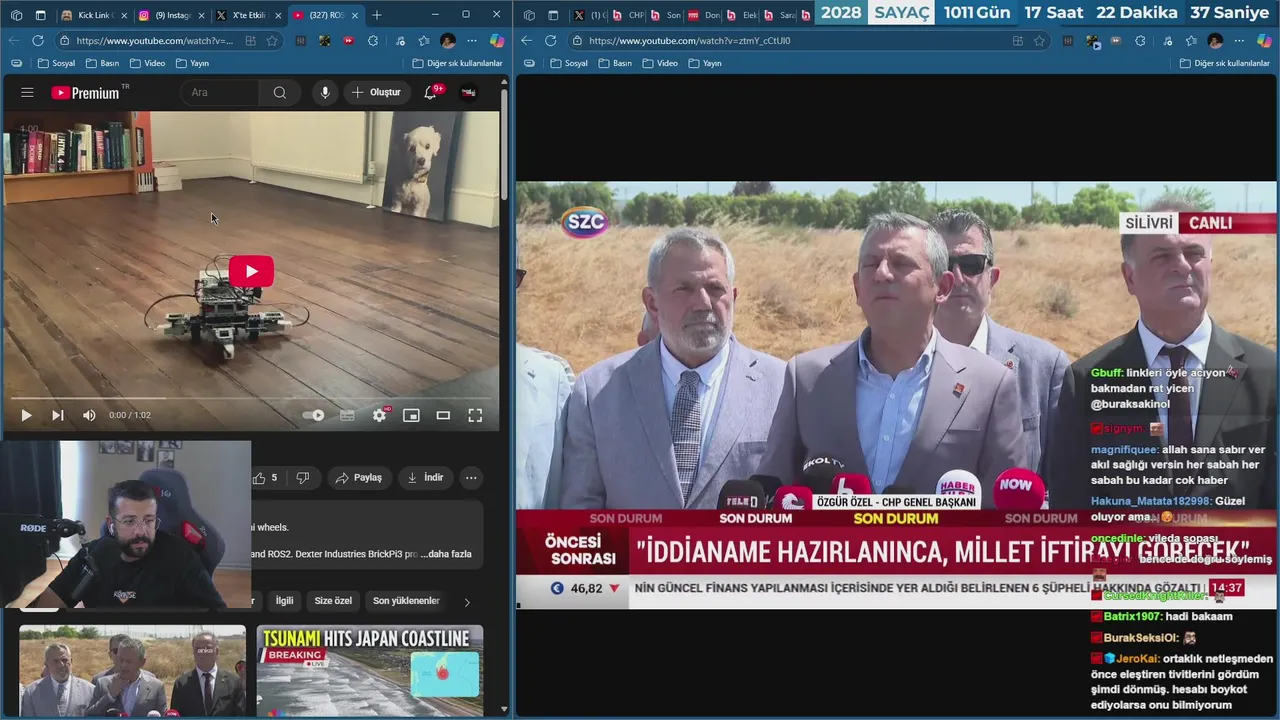Toggle subtitles button in player

click(x=347, y=415)
